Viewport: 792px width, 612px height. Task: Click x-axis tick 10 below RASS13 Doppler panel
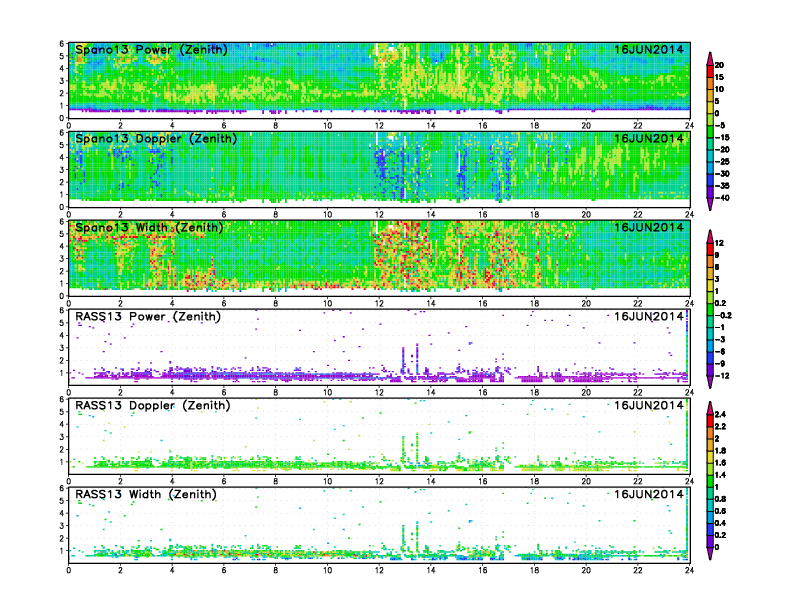[x=327, y=482]
